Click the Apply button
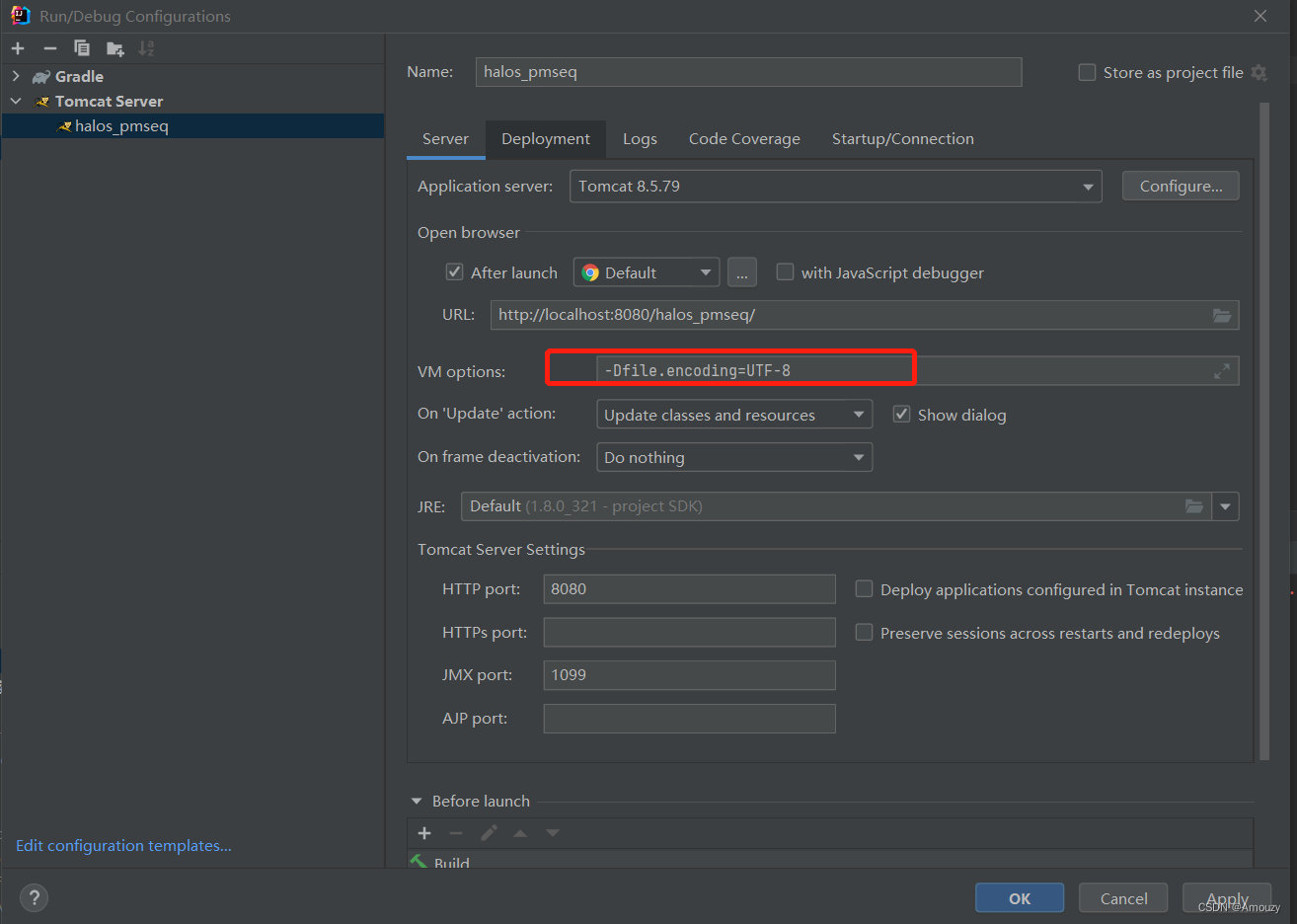The height and width of the screenshot is (924, 1297). click(1228, 897)
